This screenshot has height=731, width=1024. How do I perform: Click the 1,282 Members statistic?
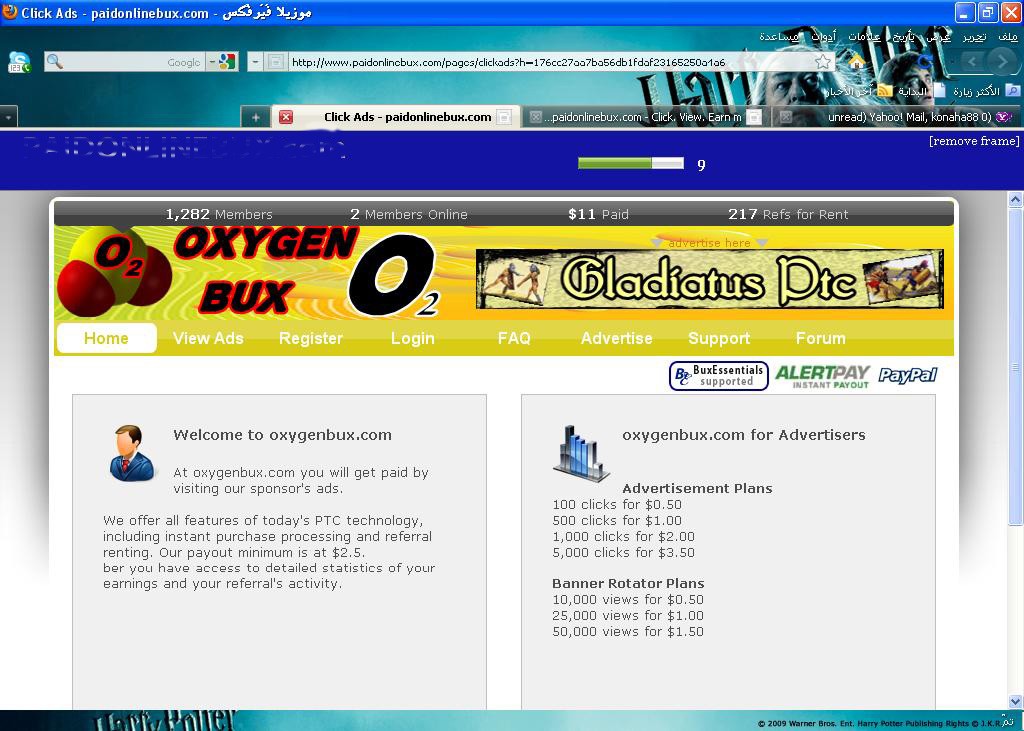click(219, 214)
